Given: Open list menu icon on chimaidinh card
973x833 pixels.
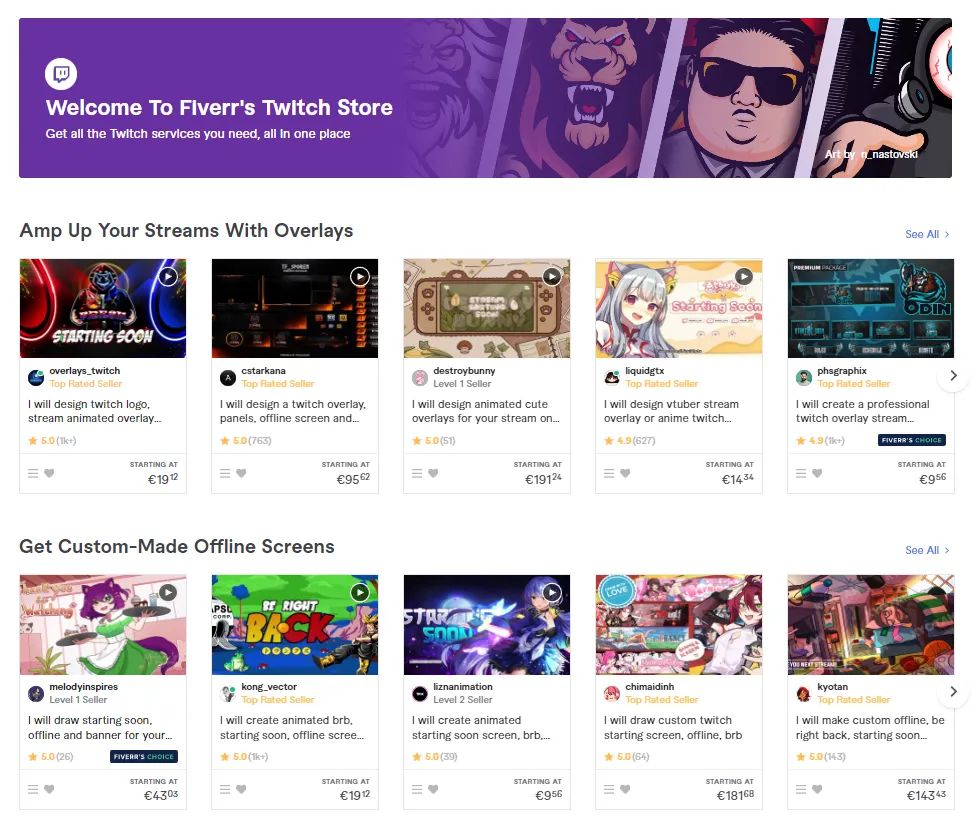Looking at the screenshot, I should (x=609, y=789).
